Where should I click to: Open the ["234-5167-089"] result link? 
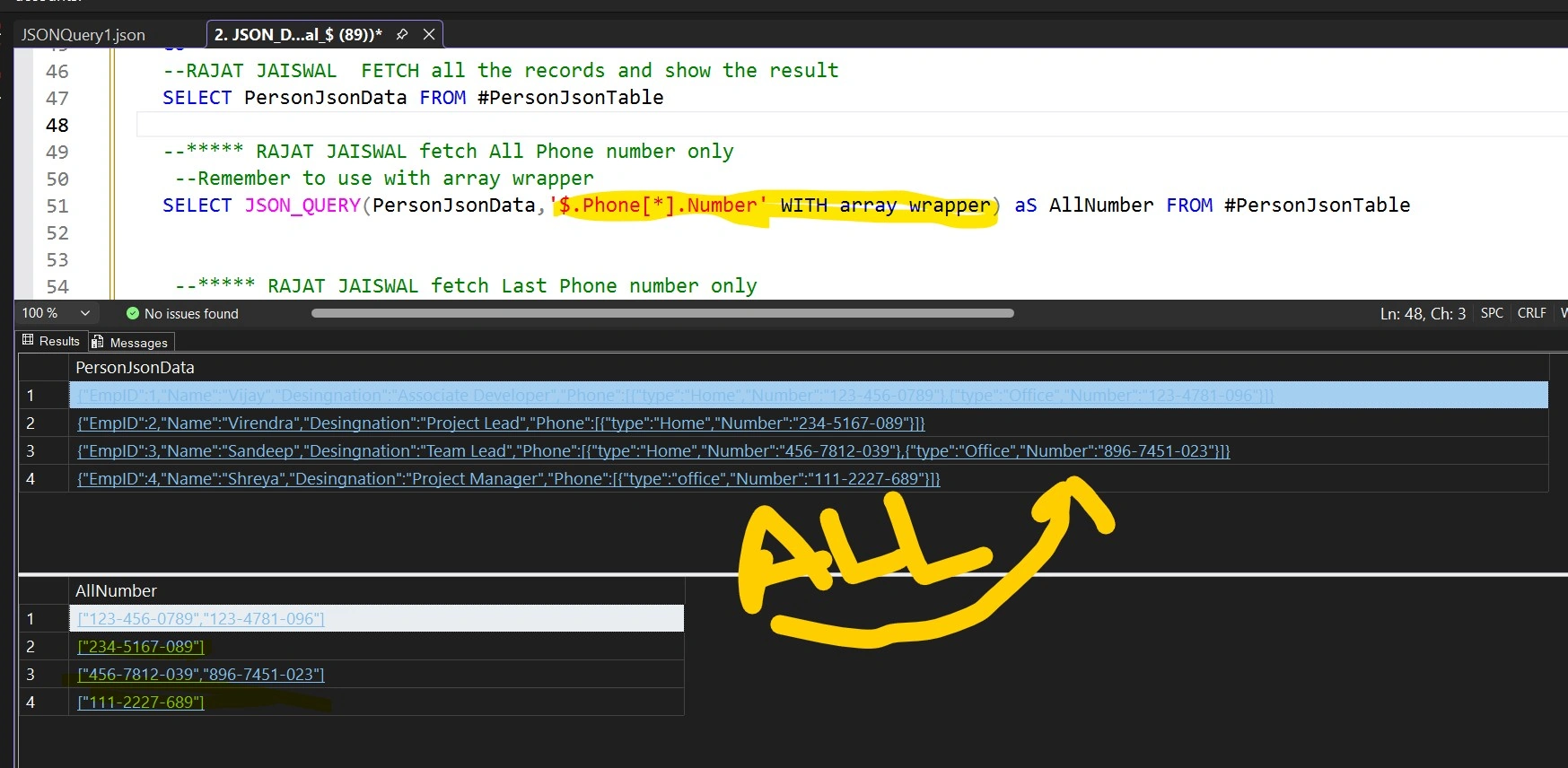[x=141, y=647]
